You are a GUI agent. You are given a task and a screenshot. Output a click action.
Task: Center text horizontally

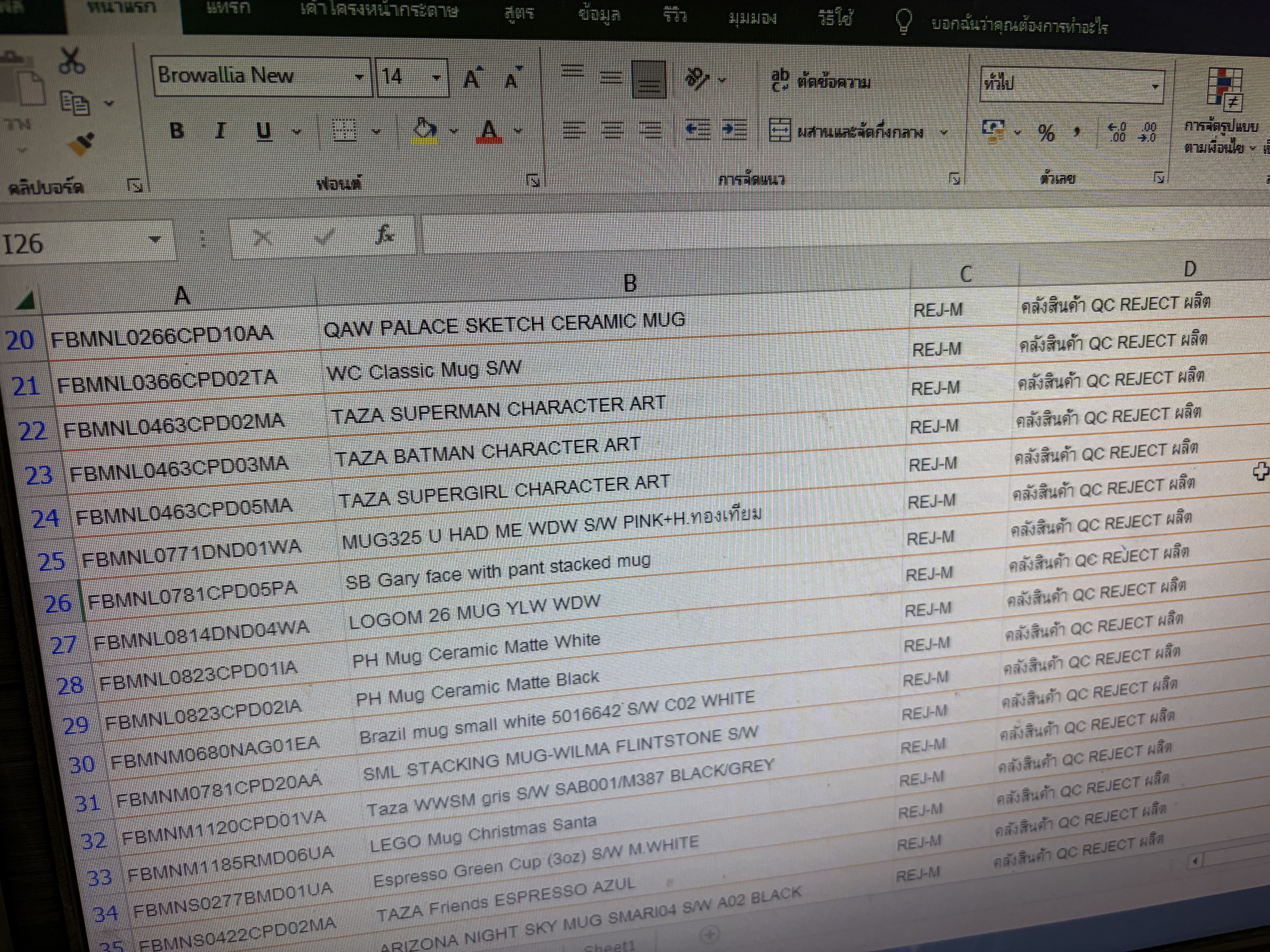click(612, 130)
